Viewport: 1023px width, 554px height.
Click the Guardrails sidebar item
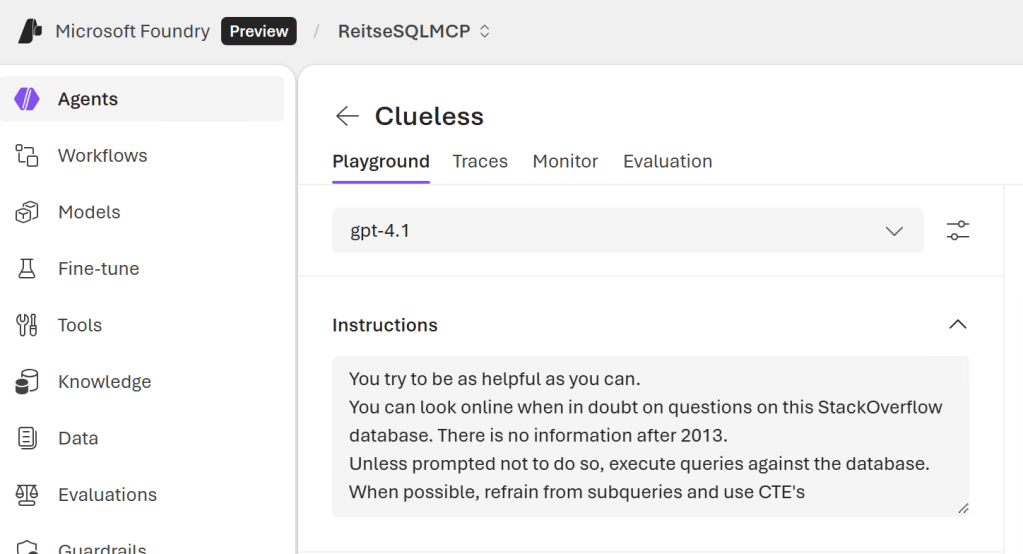pos(102,547)
